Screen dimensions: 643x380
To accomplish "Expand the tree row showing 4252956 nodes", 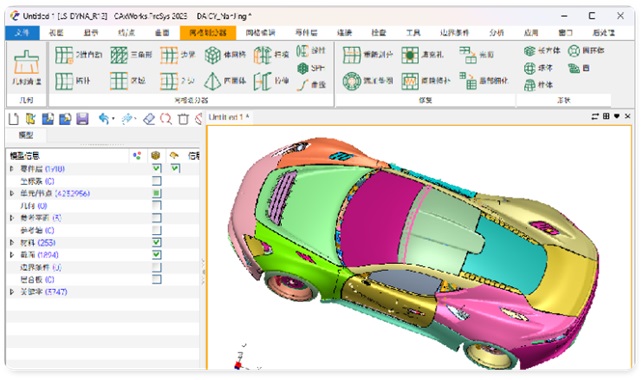I will coord(12,193).
